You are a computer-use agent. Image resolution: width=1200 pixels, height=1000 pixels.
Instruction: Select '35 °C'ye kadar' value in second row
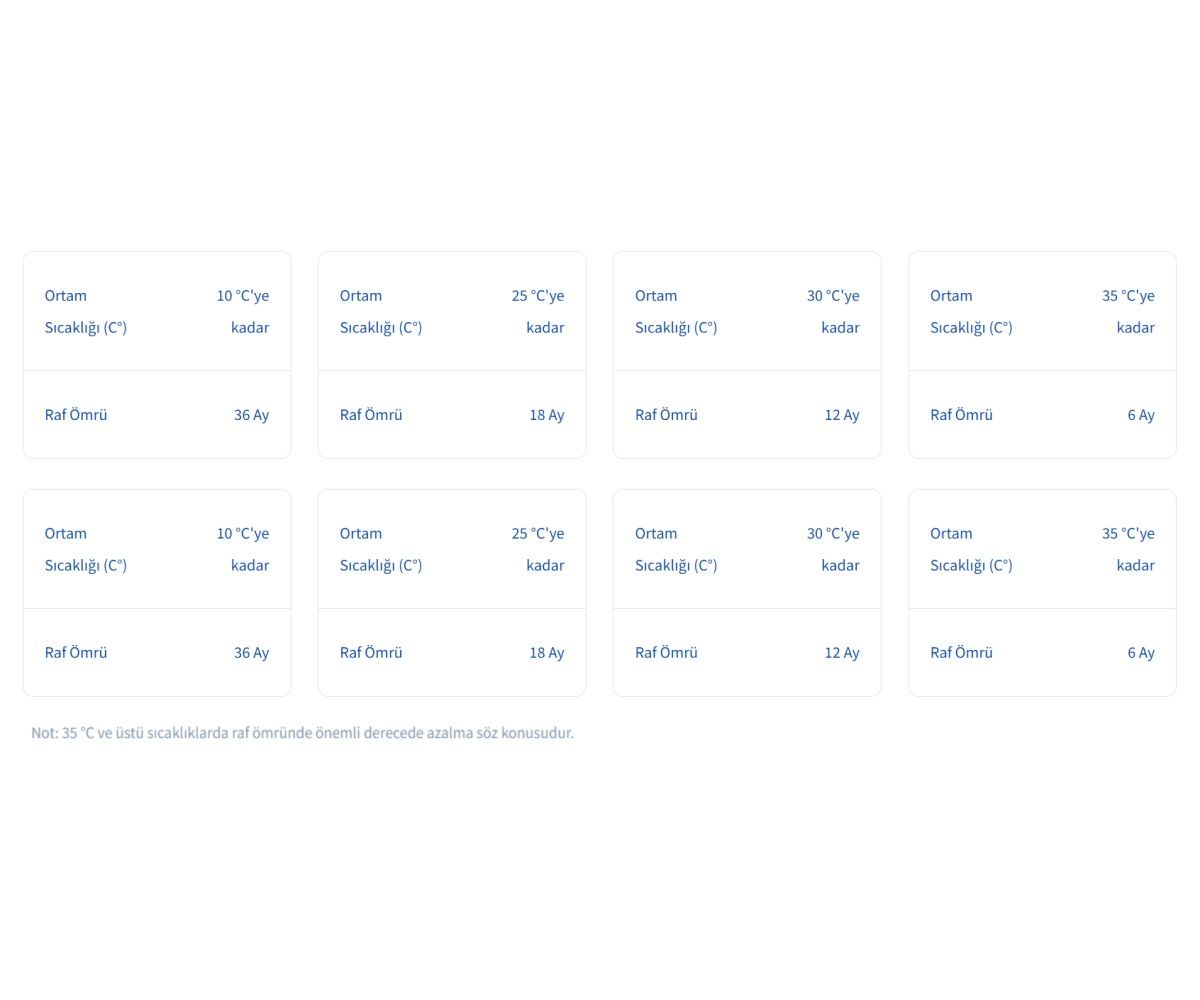(1128, 549)
